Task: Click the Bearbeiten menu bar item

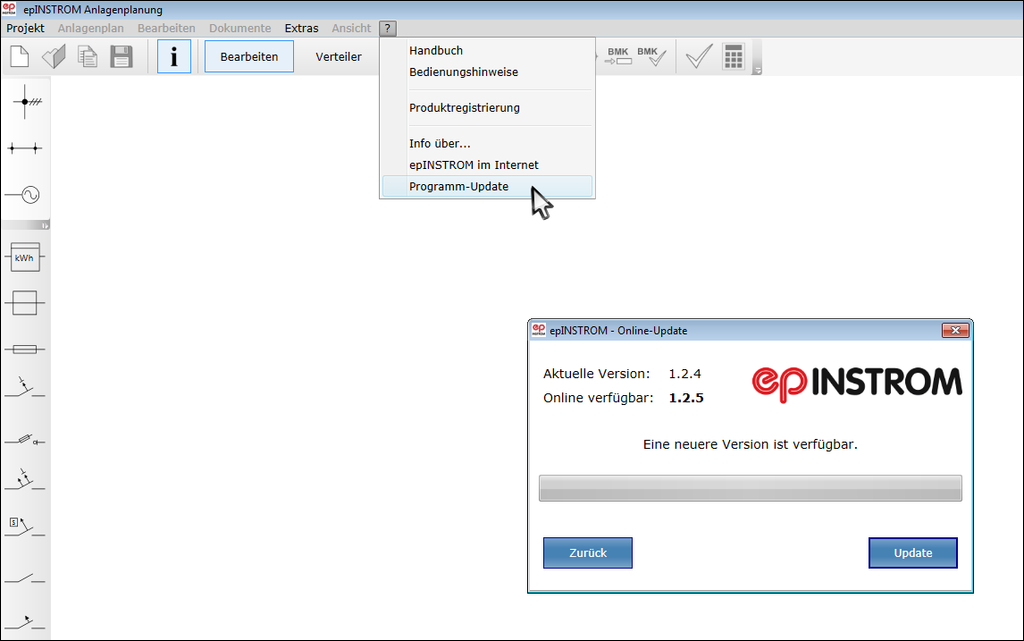Action: pos(167,28)
